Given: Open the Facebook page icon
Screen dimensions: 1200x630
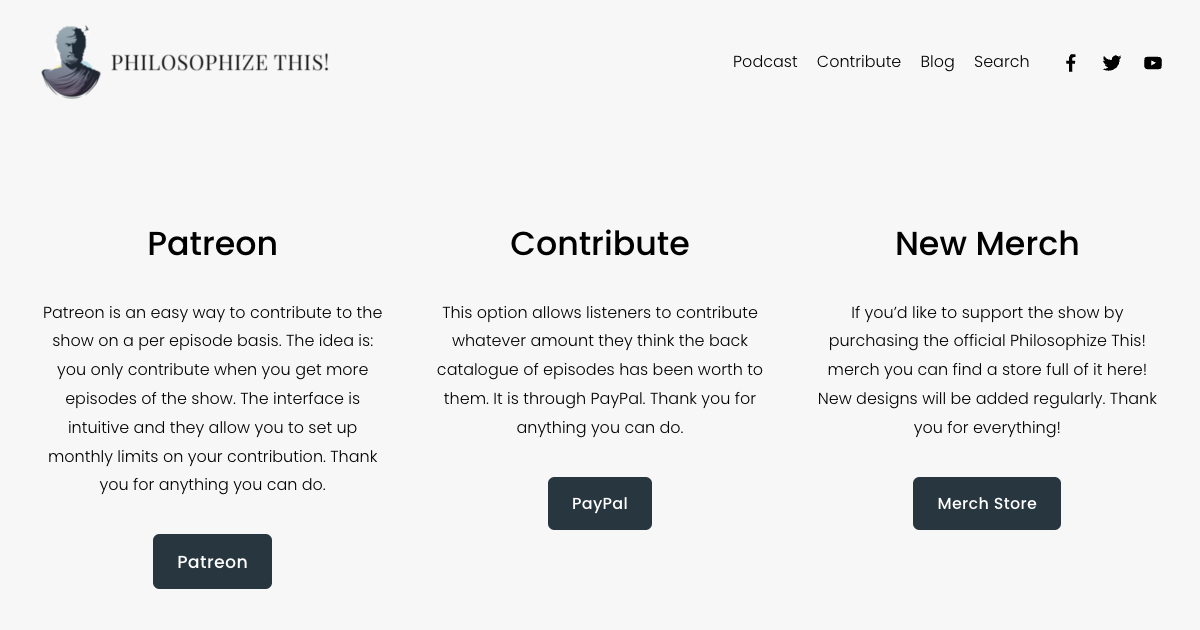Looking at the screenshot, I should (x=1070, y=63).
